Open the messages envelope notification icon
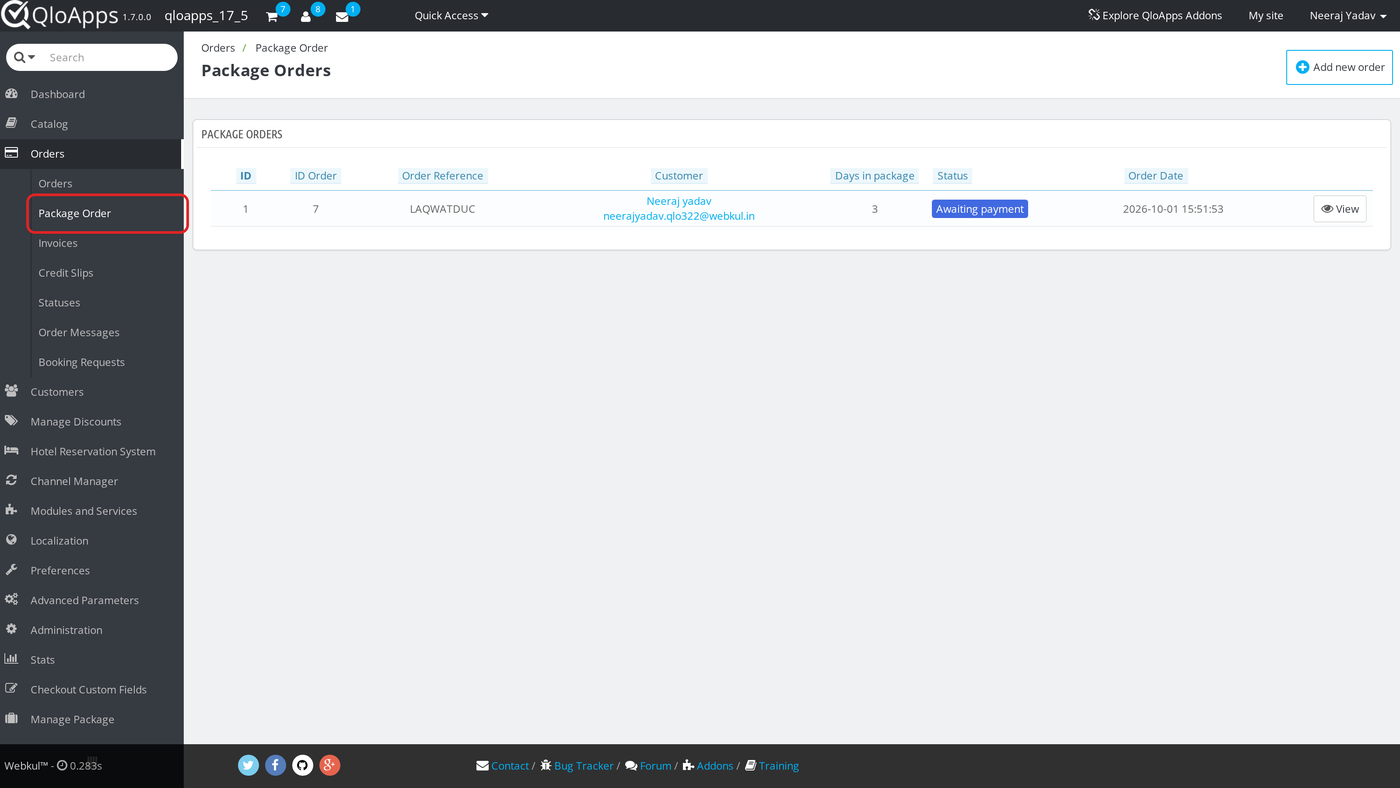 pyautogui.click(x=342, y=16)
